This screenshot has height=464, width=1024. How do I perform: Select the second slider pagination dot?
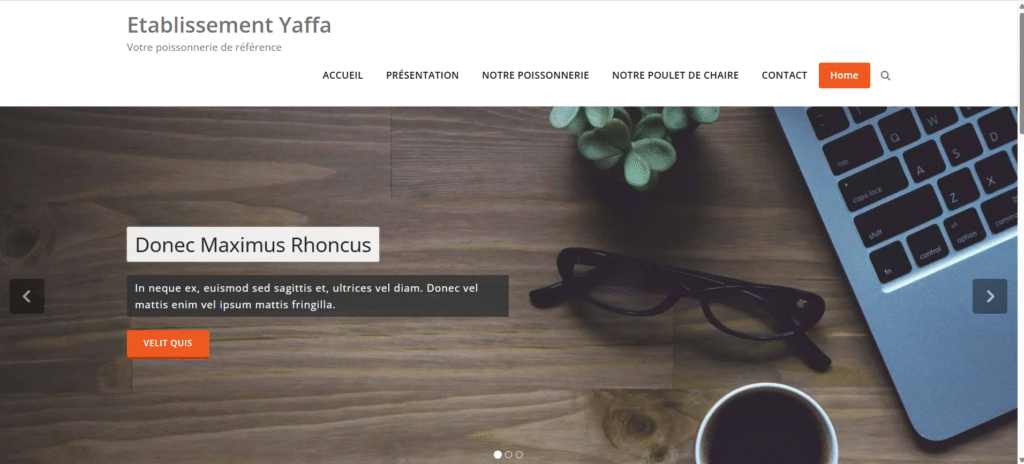click(509, 454)
